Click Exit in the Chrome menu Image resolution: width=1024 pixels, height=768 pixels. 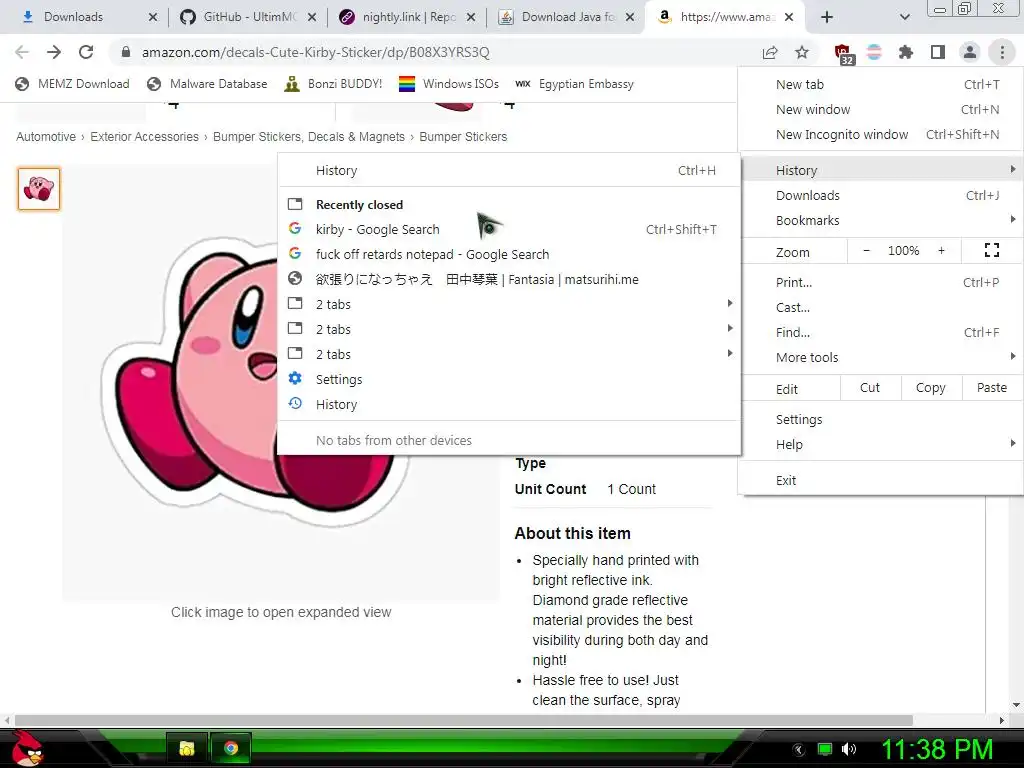pos(882,481)
